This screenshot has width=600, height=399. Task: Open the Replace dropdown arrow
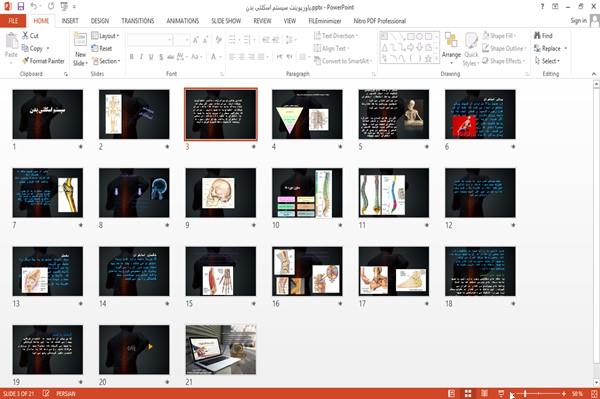(566, 48)
